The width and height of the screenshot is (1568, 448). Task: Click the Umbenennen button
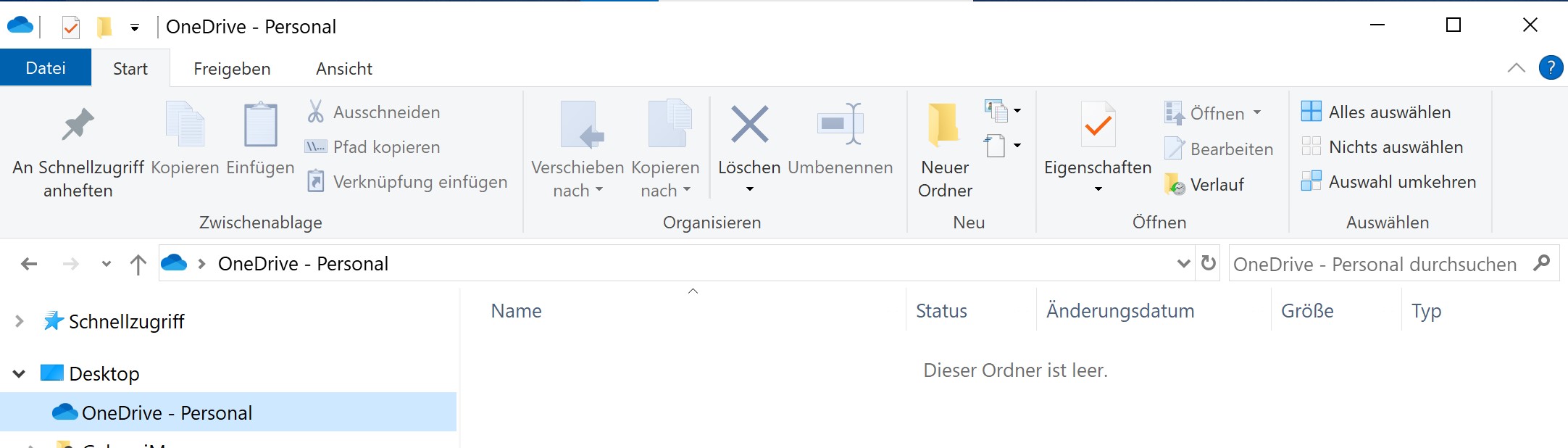841,139
